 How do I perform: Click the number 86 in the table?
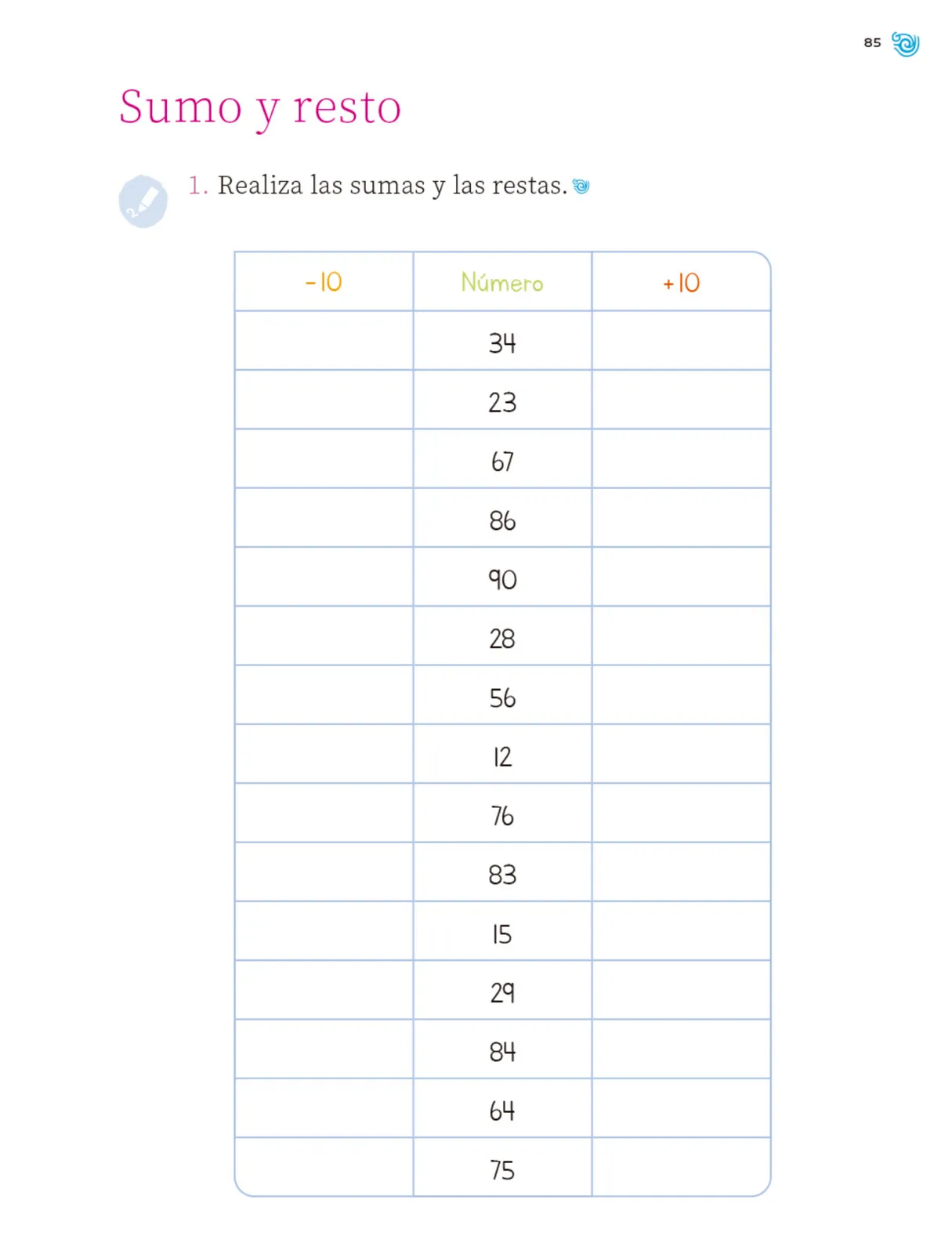pos(502,520)
